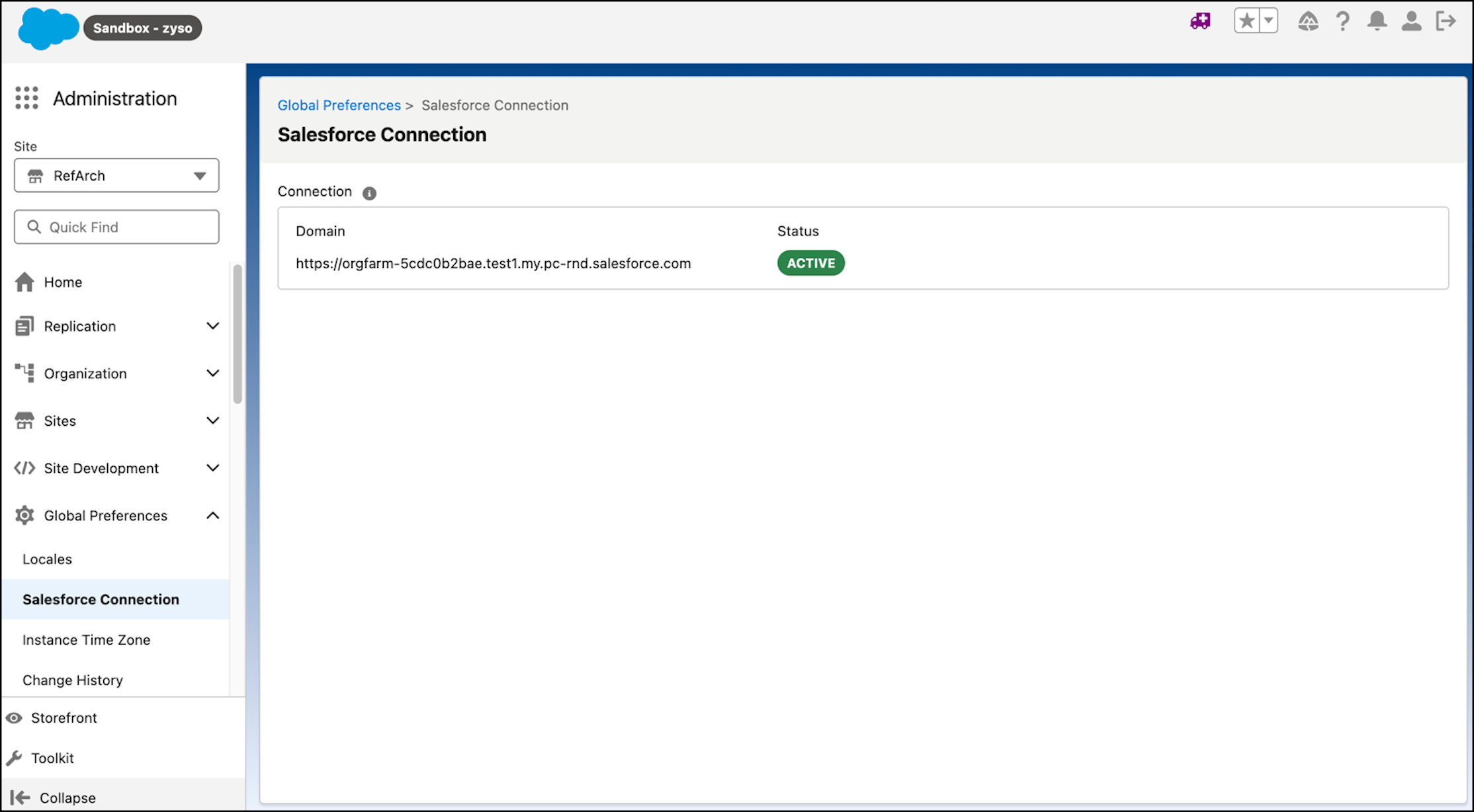Click the Domain column label
The image size is (1474, 812).
[x=320, y=231]
